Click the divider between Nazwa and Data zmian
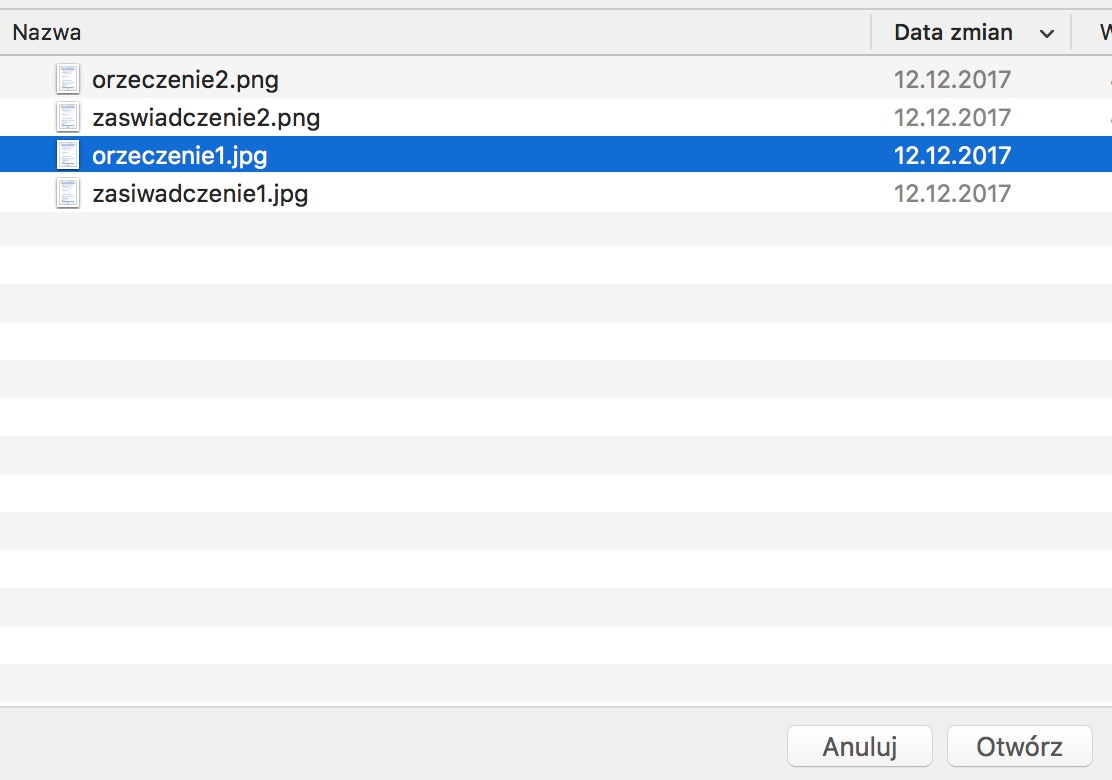This screenshot has height=780, width=1112. click(871, 33)
